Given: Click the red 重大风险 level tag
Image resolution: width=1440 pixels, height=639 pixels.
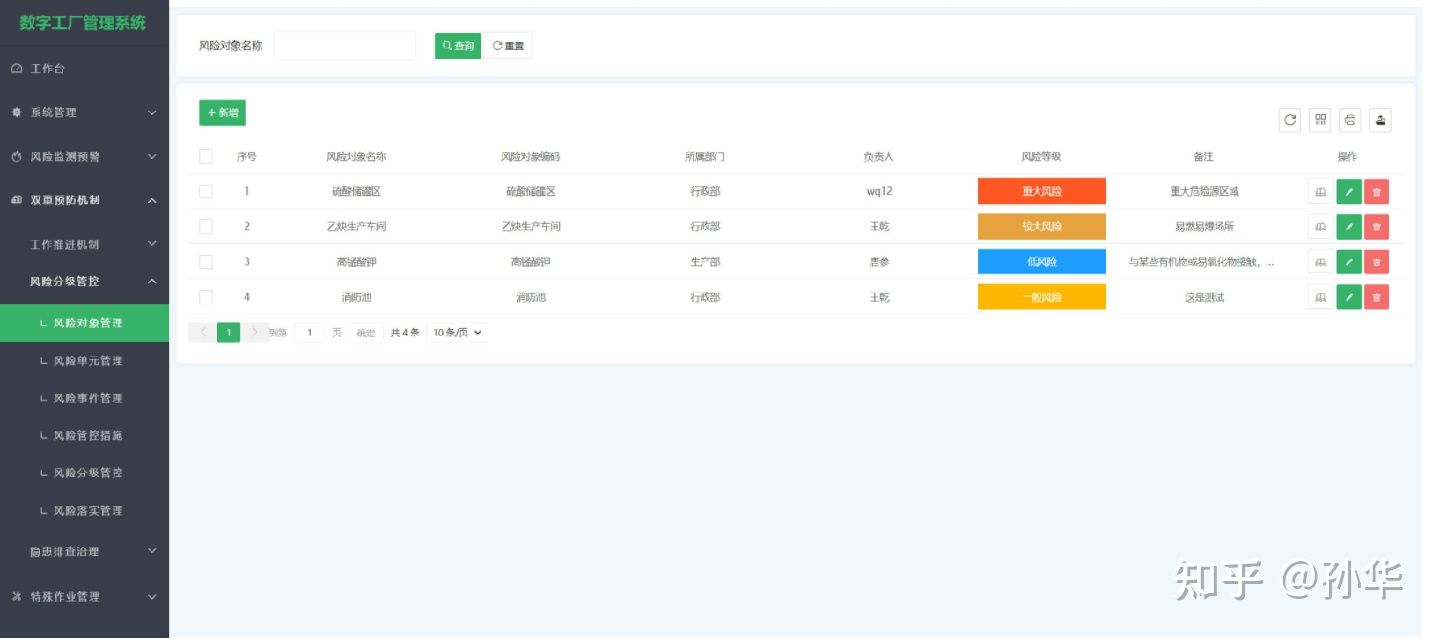Looking at the screenshot, I should coord(1042,191).
